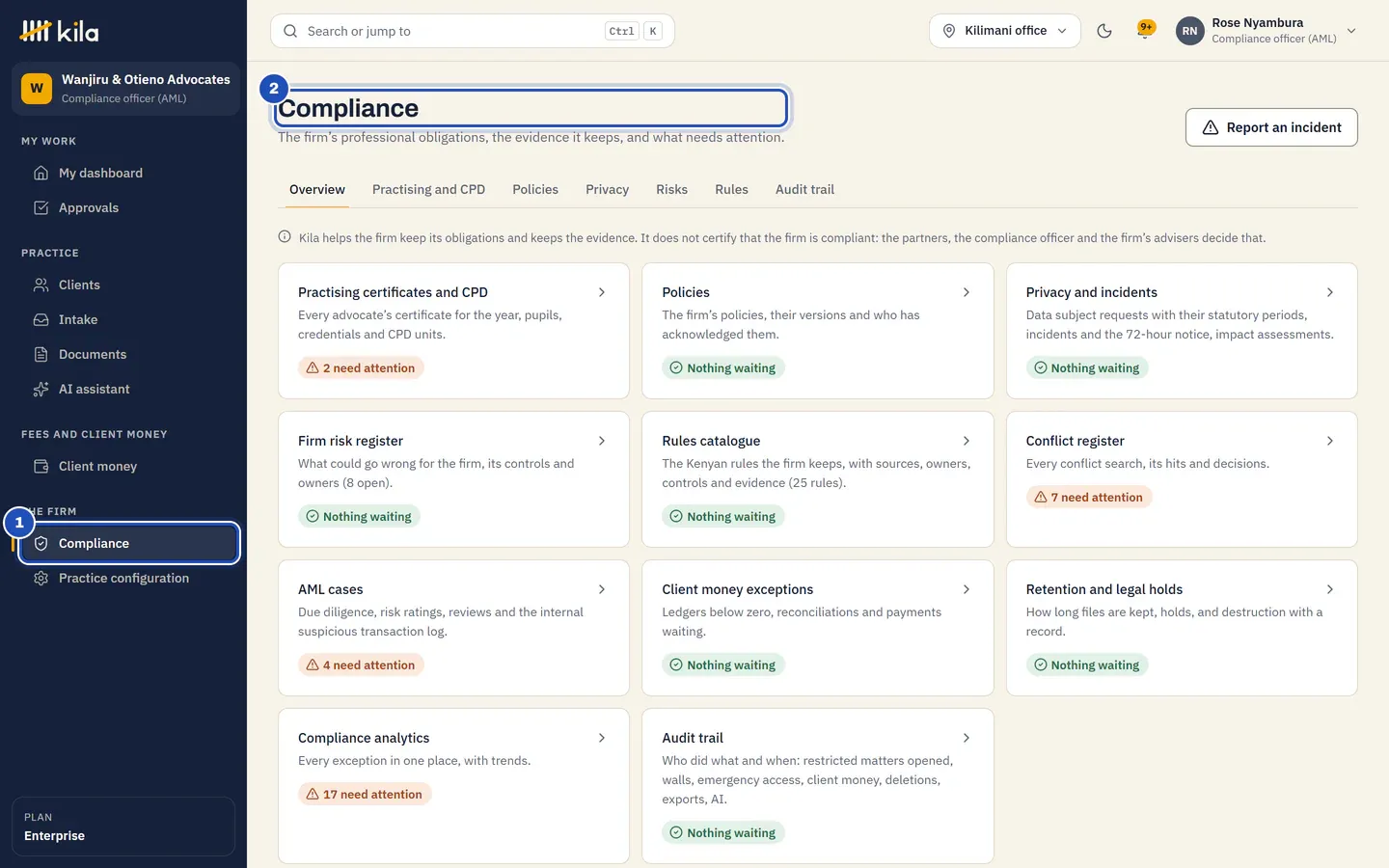Open the Kilimani office location dropdown
The height and width of the screenshot is (868, 1389).
click(1005, 31)
